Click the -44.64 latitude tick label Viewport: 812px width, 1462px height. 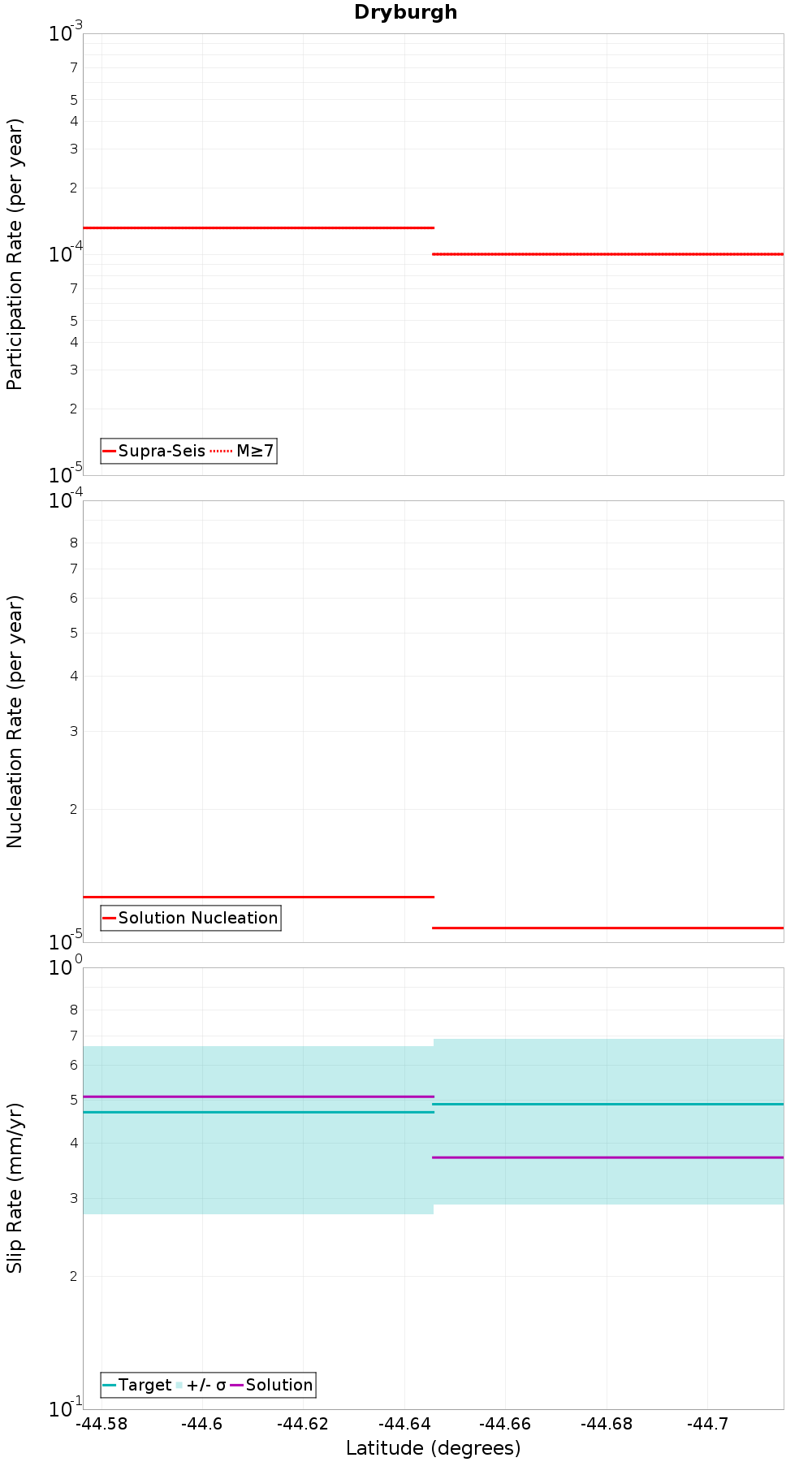[x=404, y=1424]
